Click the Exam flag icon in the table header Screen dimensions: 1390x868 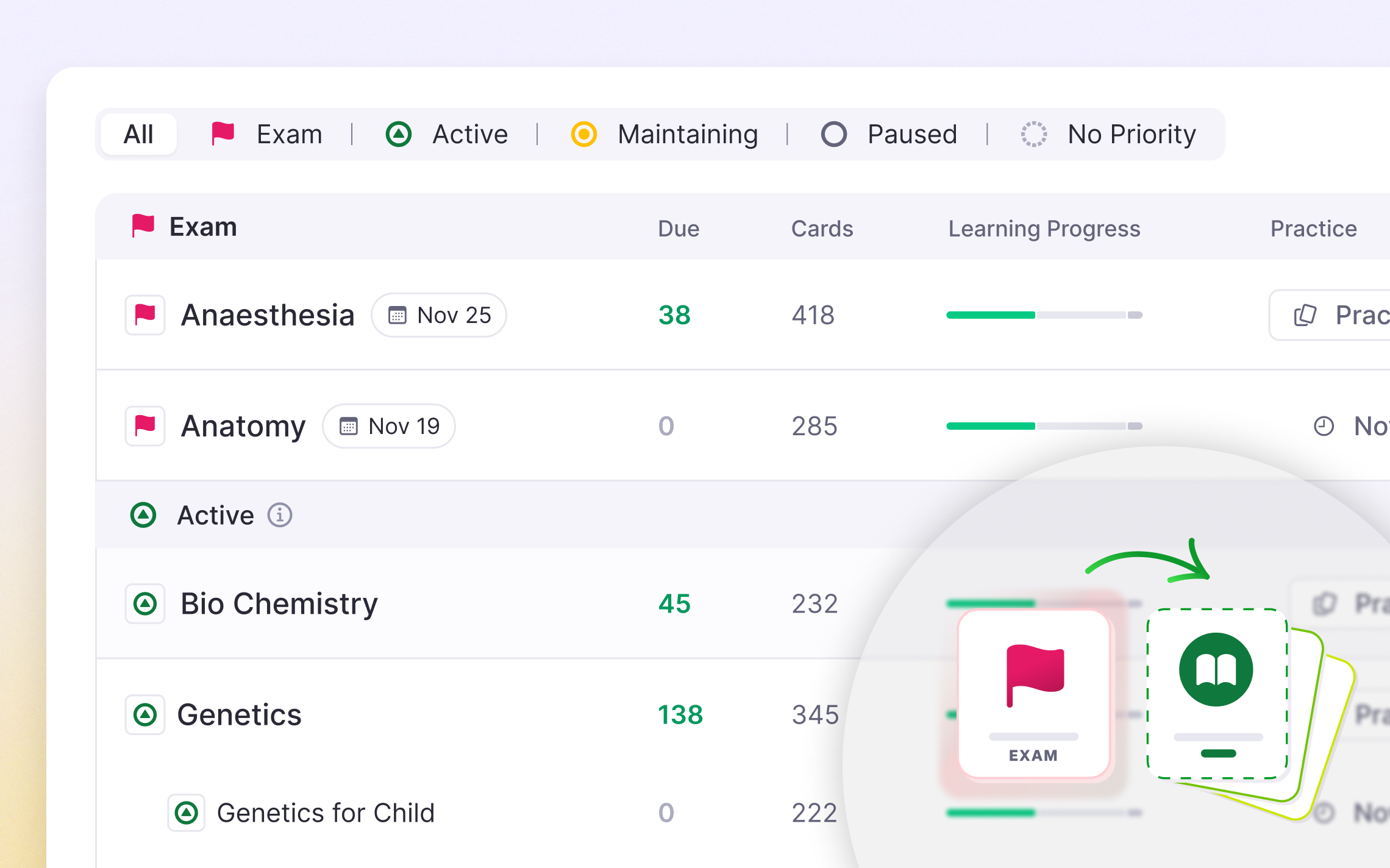coord(143,226)
